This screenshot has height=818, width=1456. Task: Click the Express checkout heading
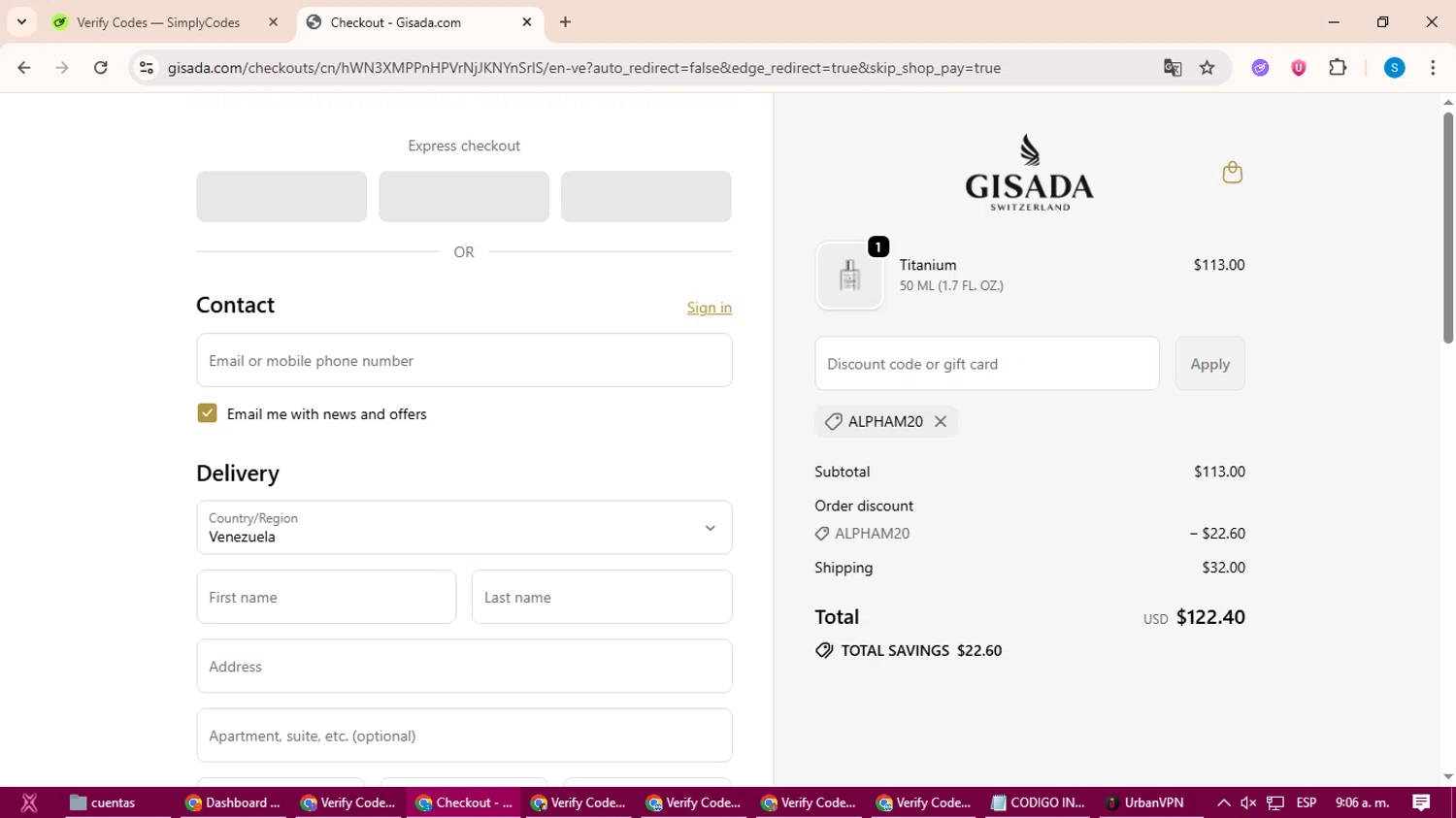(x=464, y=146)
